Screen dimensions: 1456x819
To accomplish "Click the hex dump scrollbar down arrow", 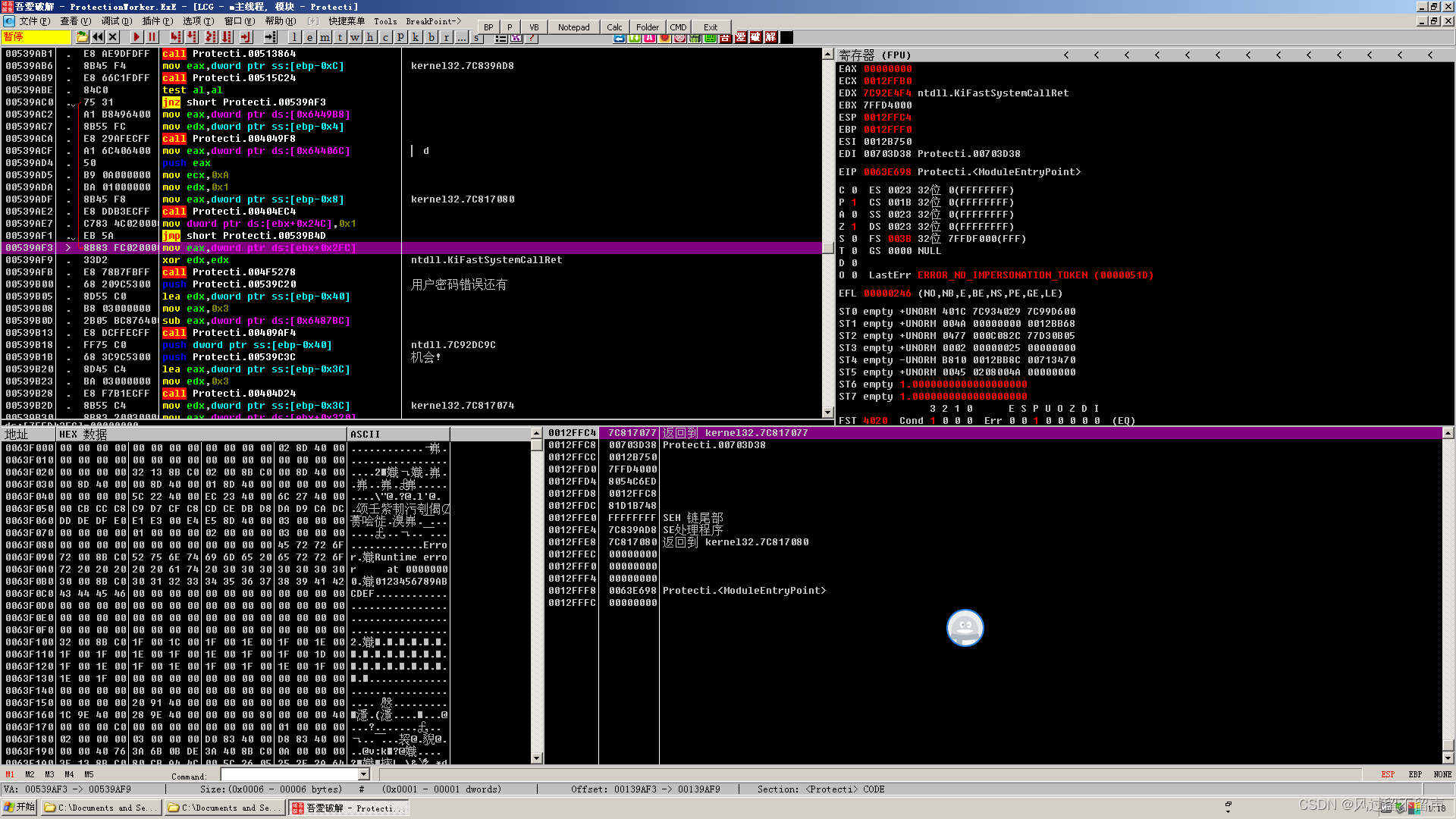I will click(537, 758).
